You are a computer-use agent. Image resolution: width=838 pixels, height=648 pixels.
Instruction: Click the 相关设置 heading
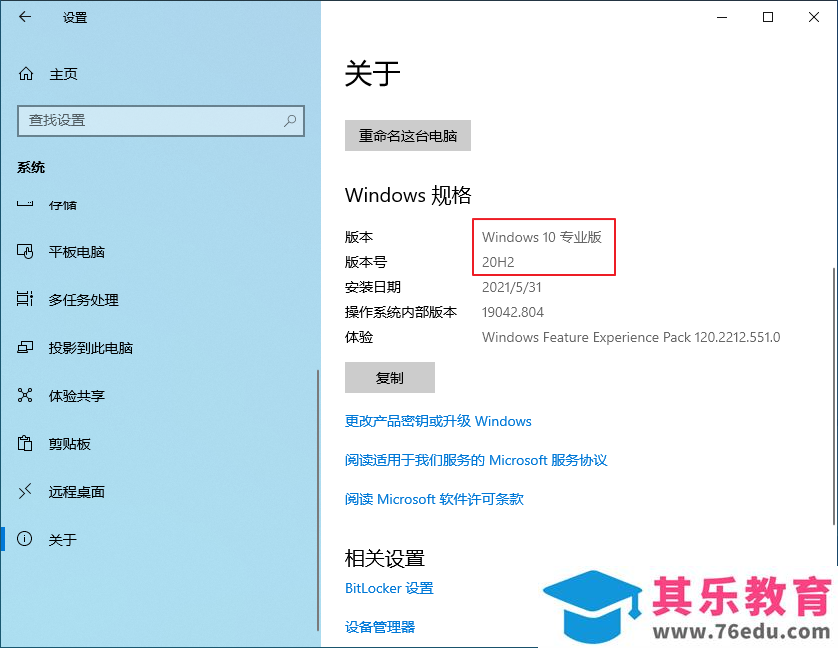(385, 559)
